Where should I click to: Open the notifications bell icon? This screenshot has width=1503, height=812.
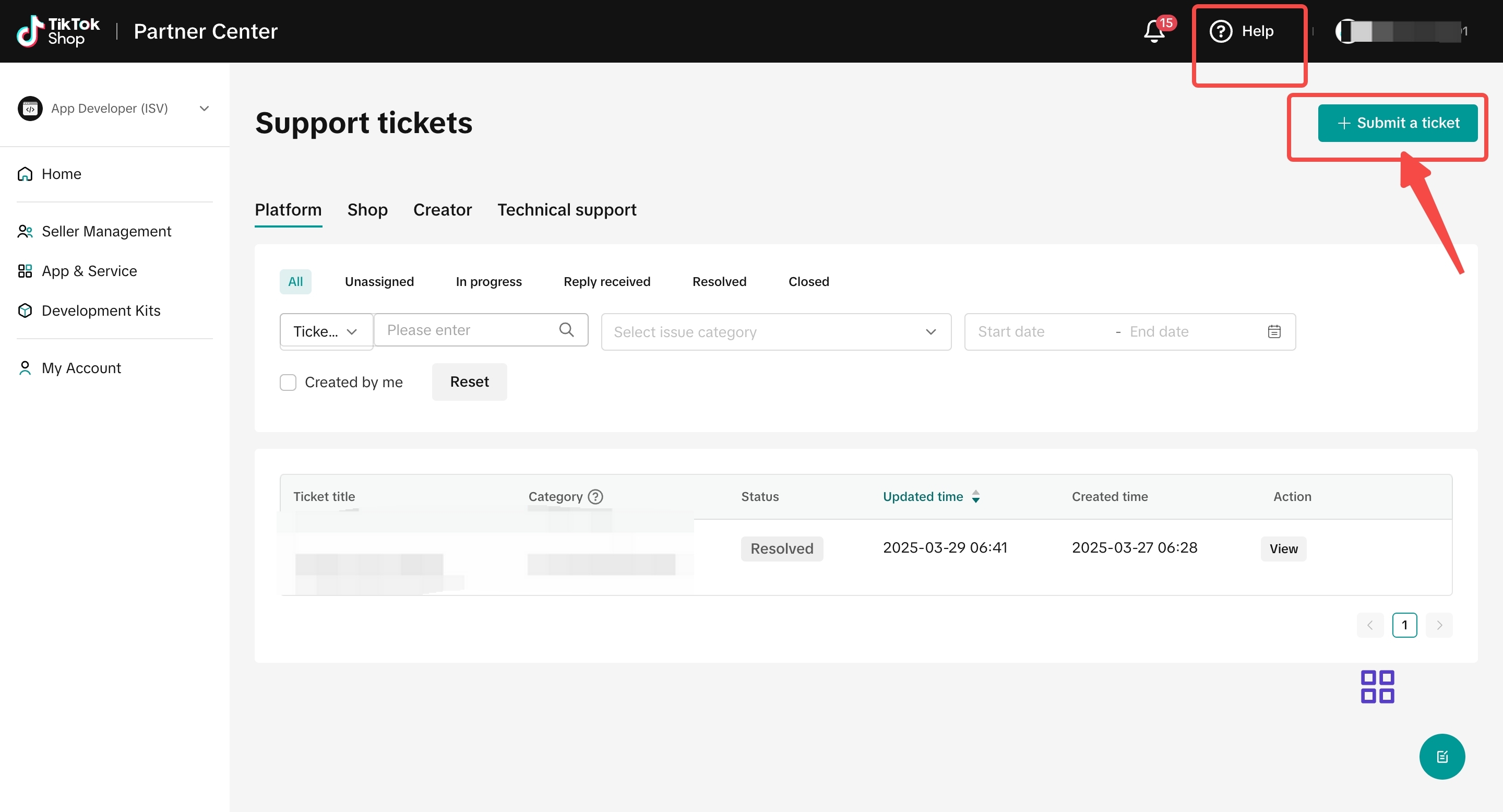click(1154, 31)
